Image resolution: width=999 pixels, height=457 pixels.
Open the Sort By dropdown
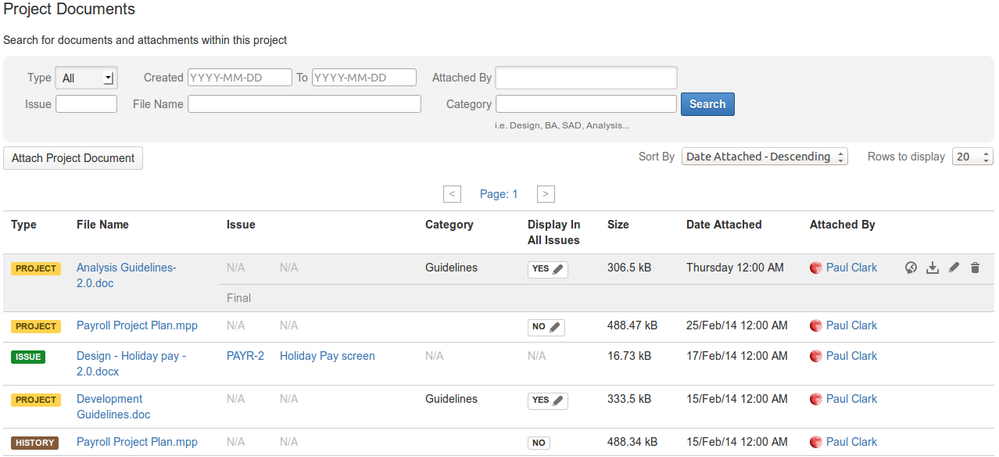click(765, 157)
